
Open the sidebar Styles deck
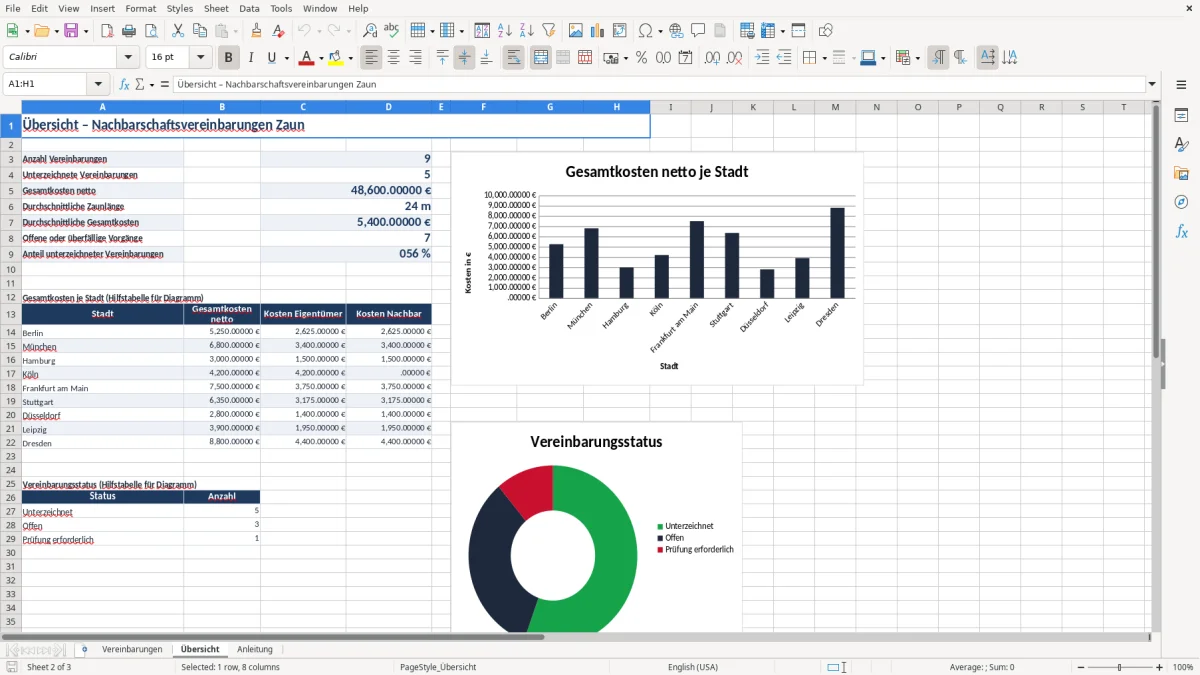(x=1181, y=144)
